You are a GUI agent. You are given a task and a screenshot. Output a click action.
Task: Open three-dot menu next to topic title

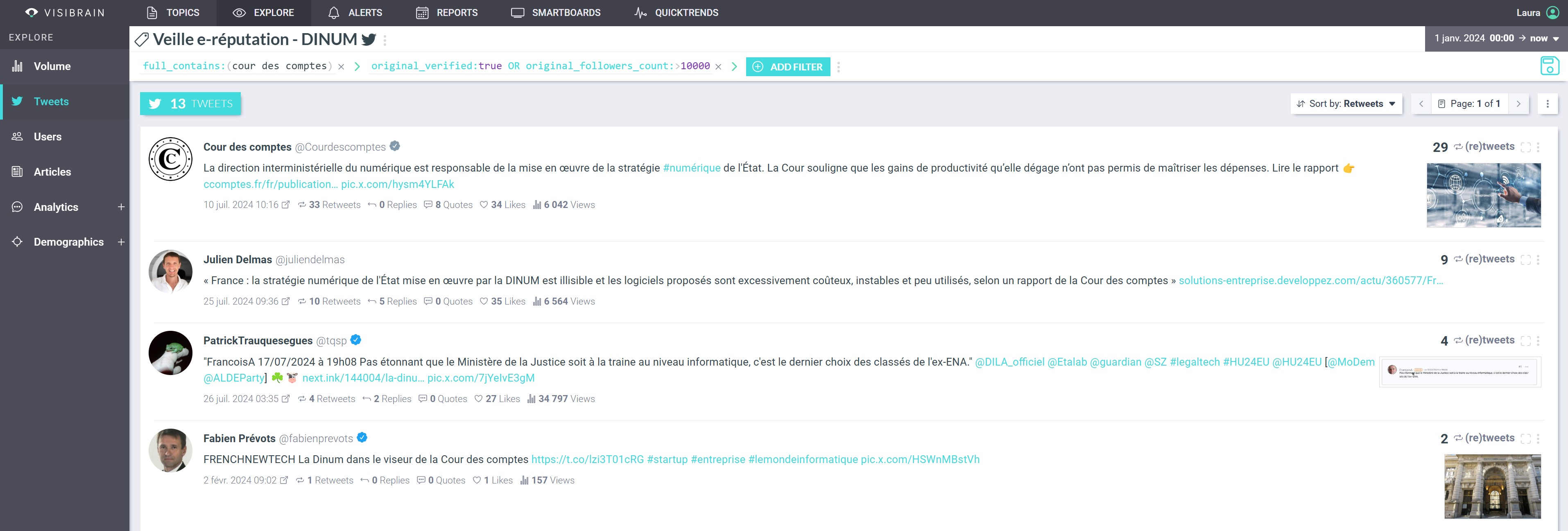pyautogui.click(x=385, y=40)
